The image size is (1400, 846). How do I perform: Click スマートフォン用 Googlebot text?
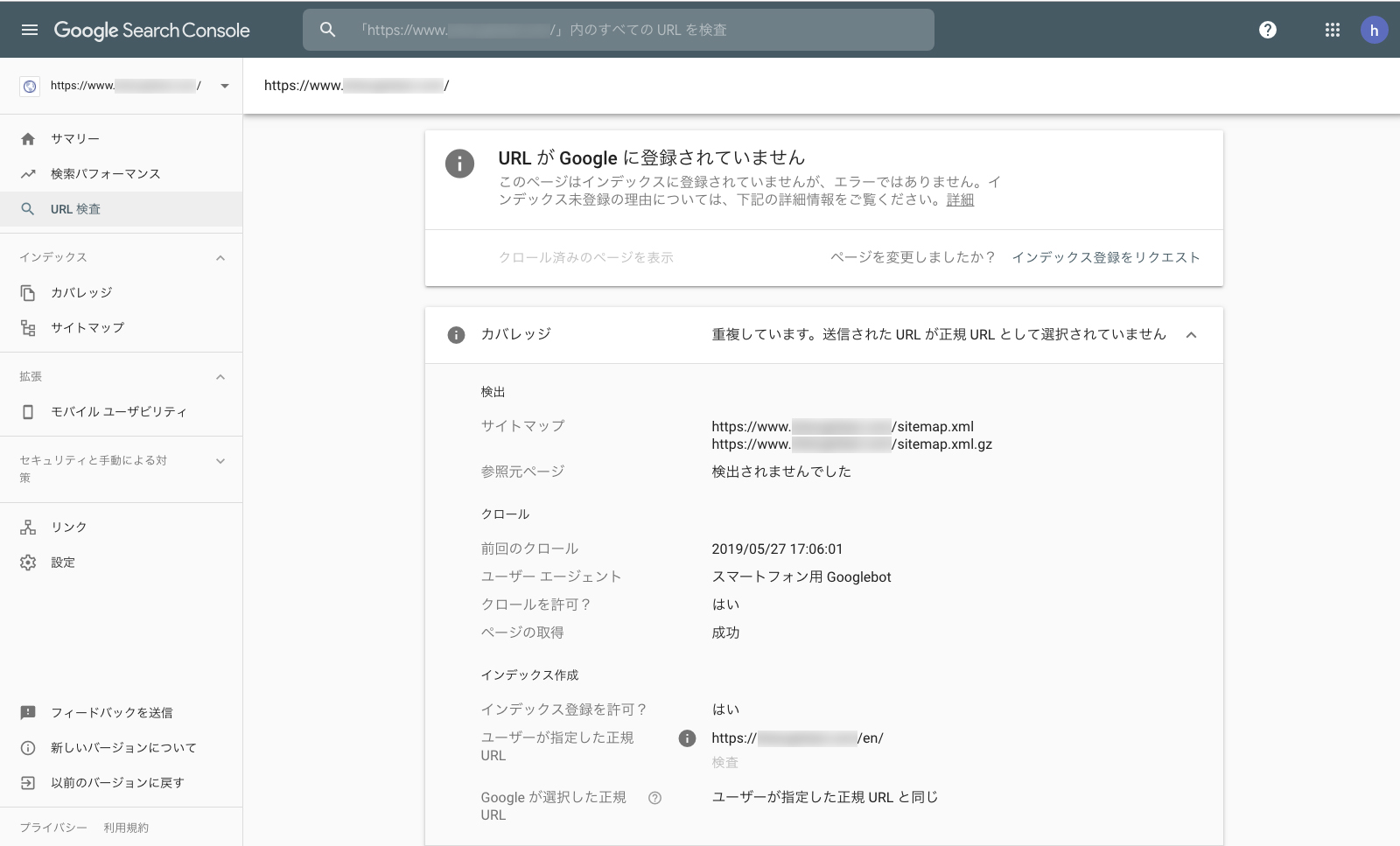801,577
